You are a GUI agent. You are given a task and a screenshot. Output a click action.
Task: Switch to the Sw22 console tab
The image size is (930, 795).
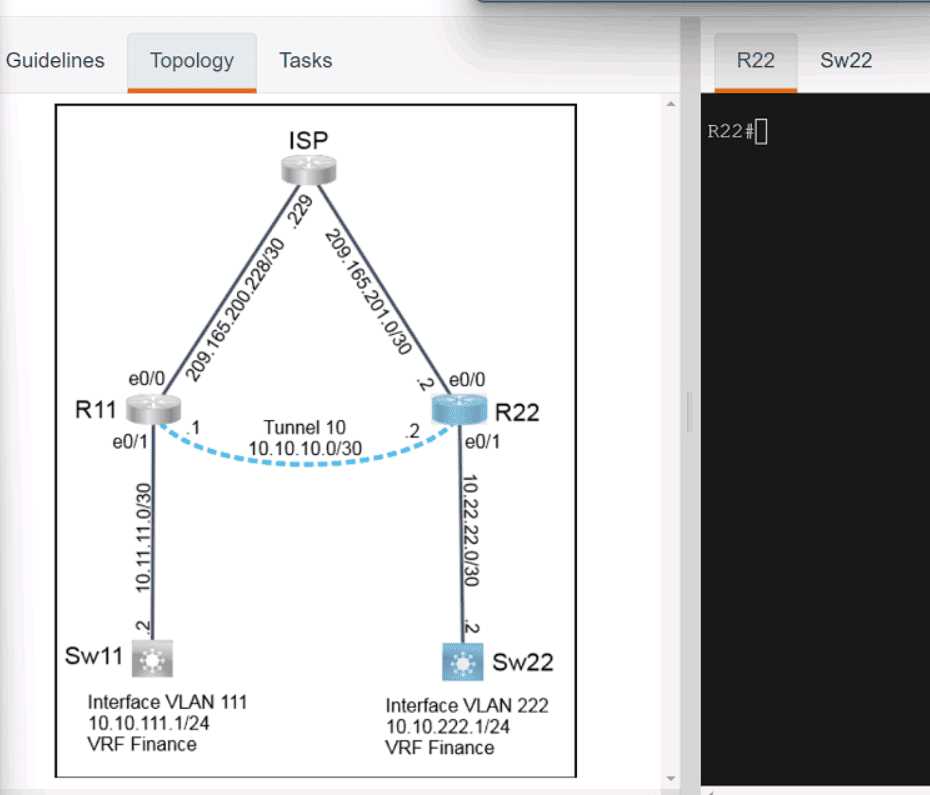coord(846,60)
